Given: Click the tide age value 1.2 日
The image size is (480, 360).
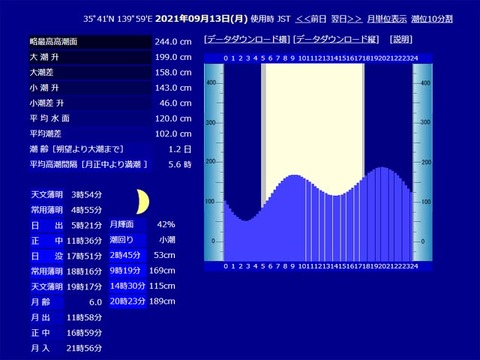Looking at the screenshot, I should tap(180, 149).
